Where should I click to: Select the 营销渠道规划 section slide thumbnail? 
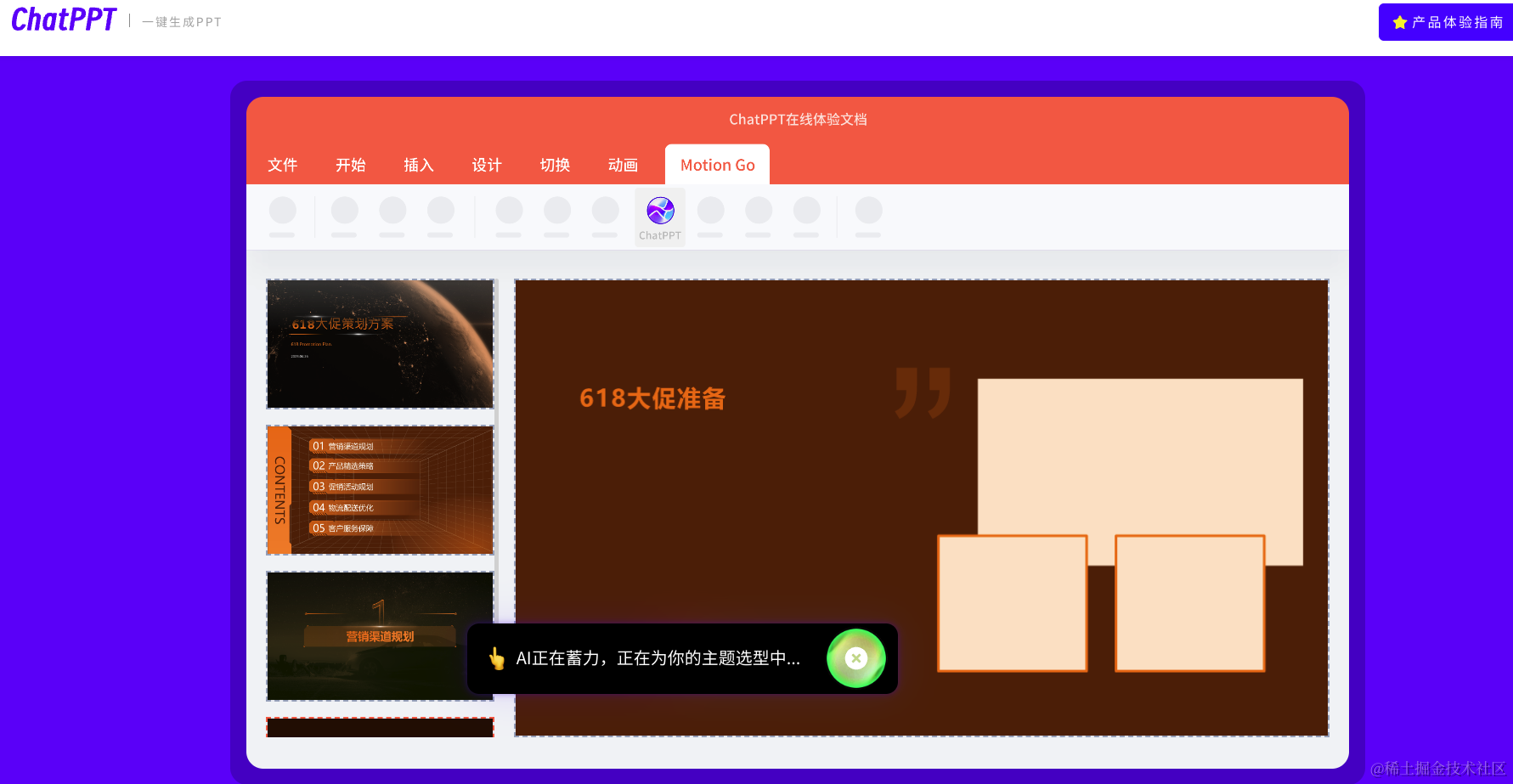[380, 636]
